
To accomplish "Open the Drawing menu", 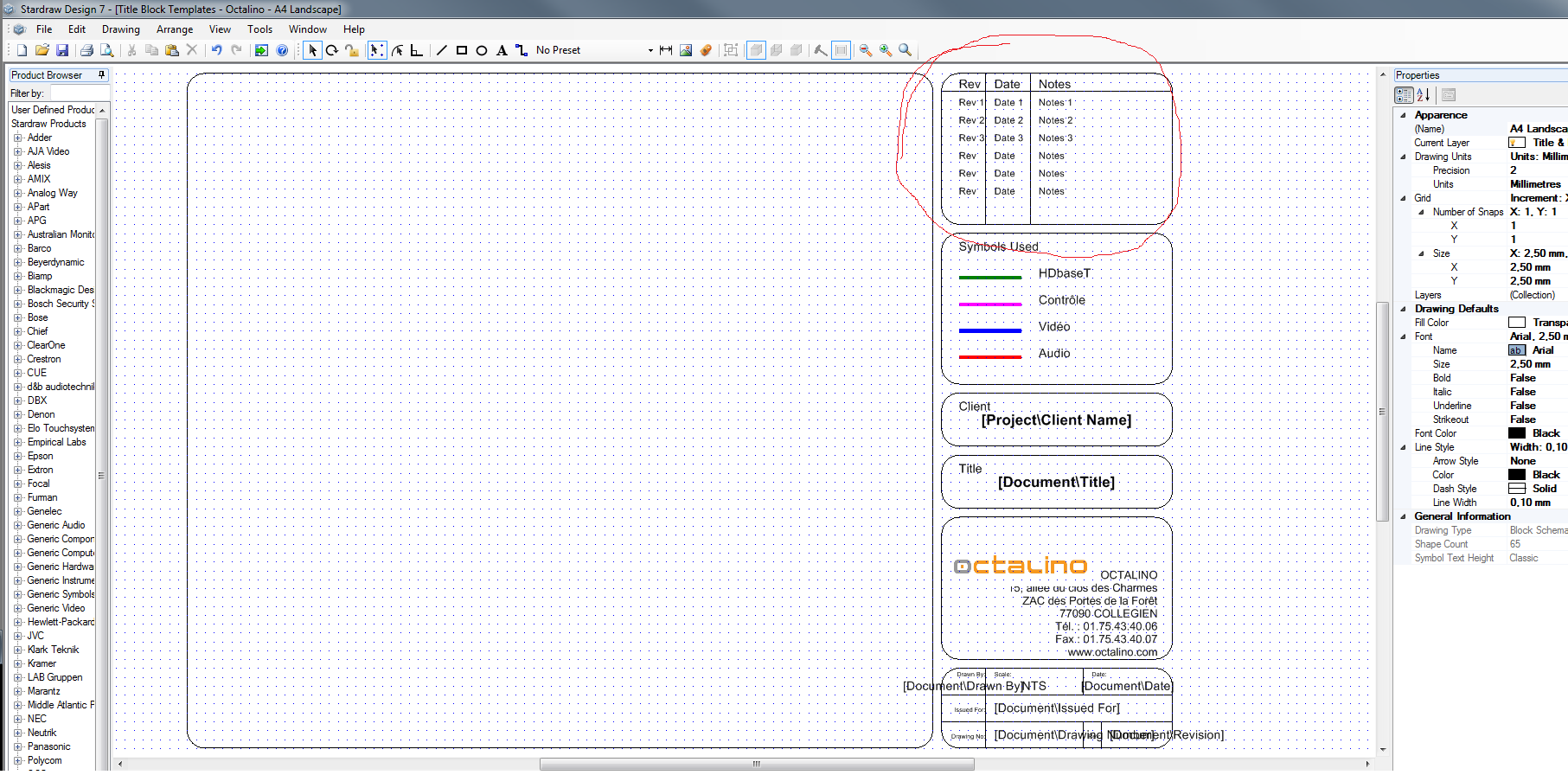I will tap(120, 29).
